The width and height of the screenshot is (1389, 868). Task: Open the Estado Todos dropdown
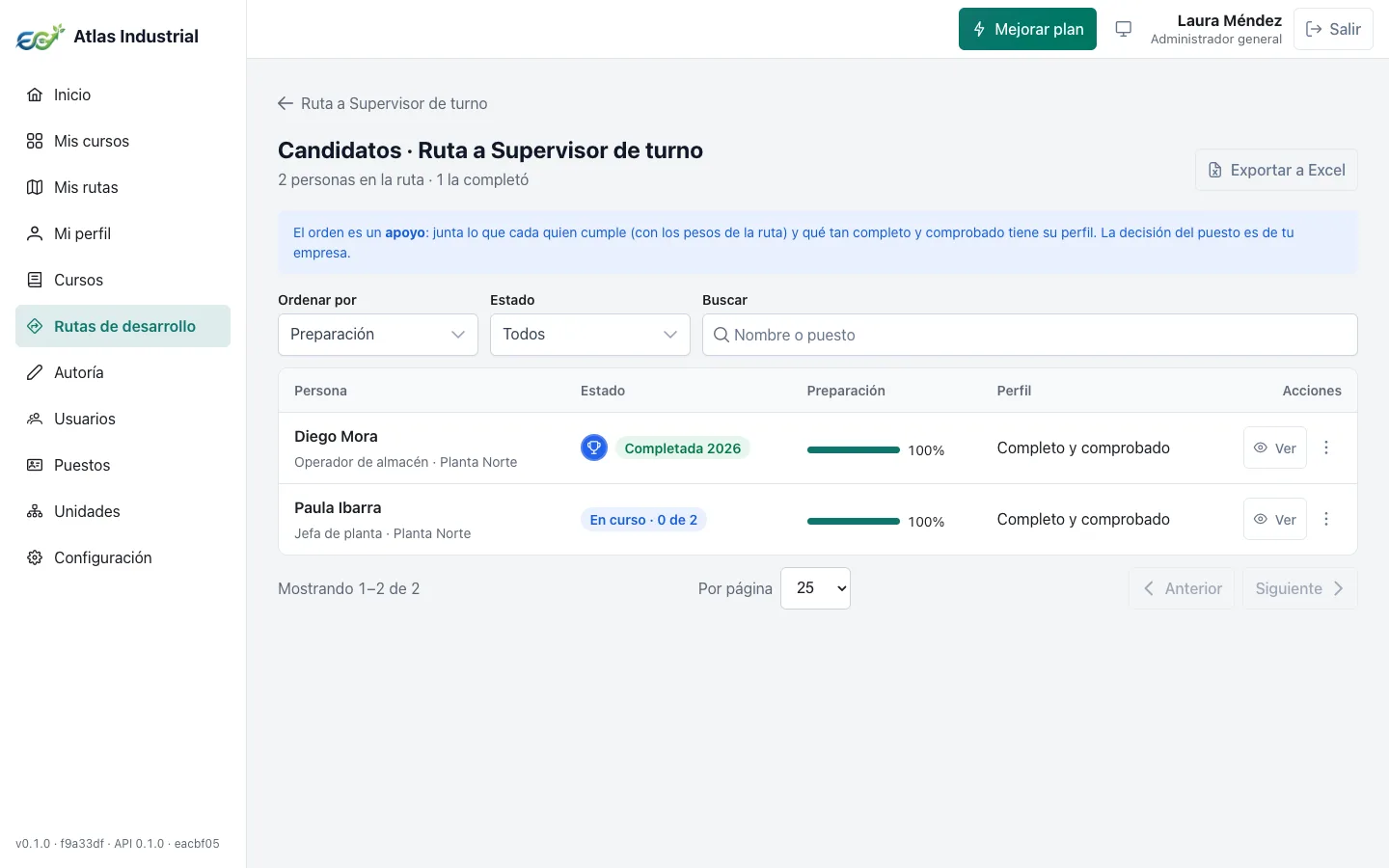pos(590,335)
